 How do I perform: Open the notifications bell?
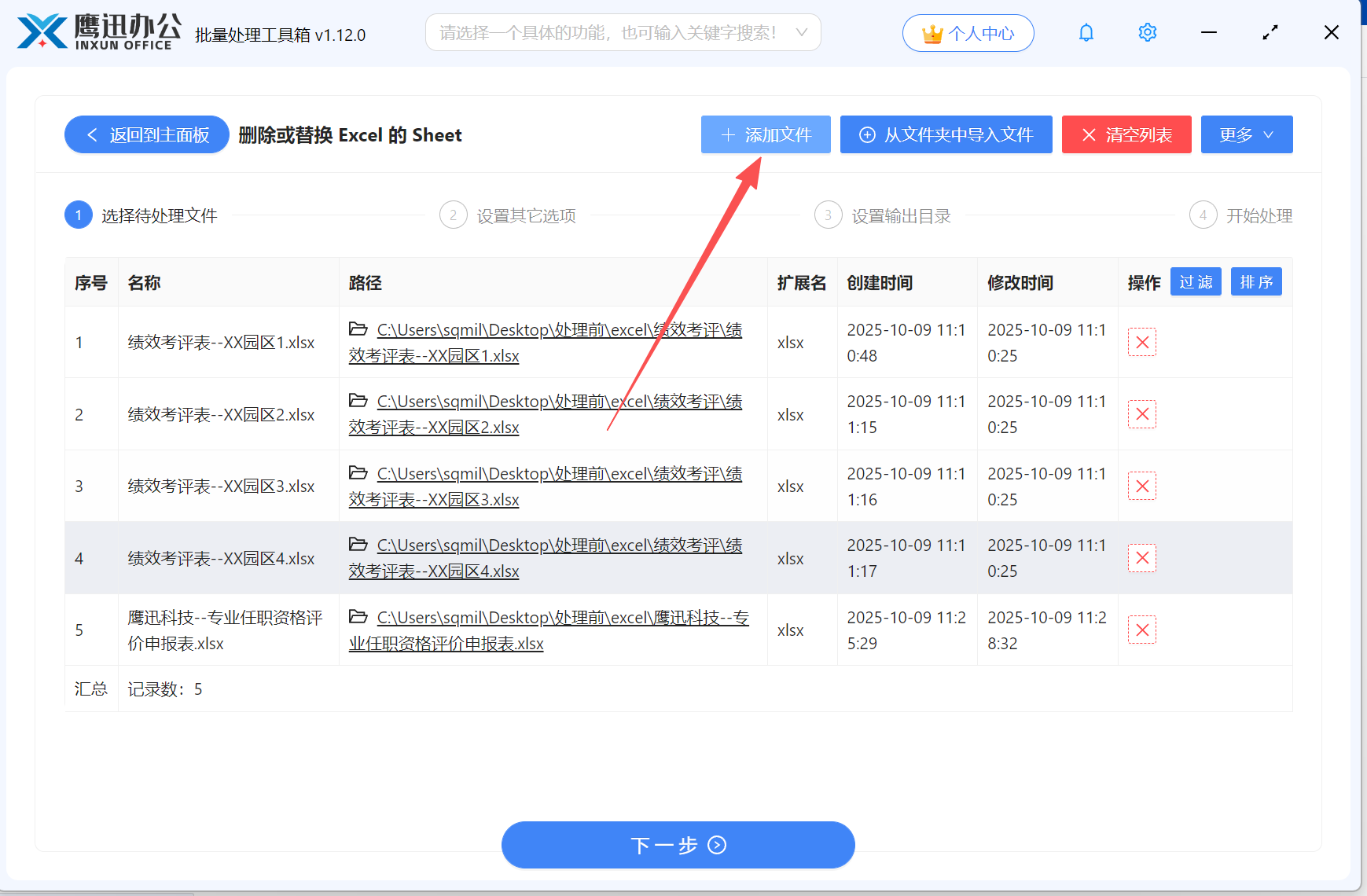tap(1086, 32)
